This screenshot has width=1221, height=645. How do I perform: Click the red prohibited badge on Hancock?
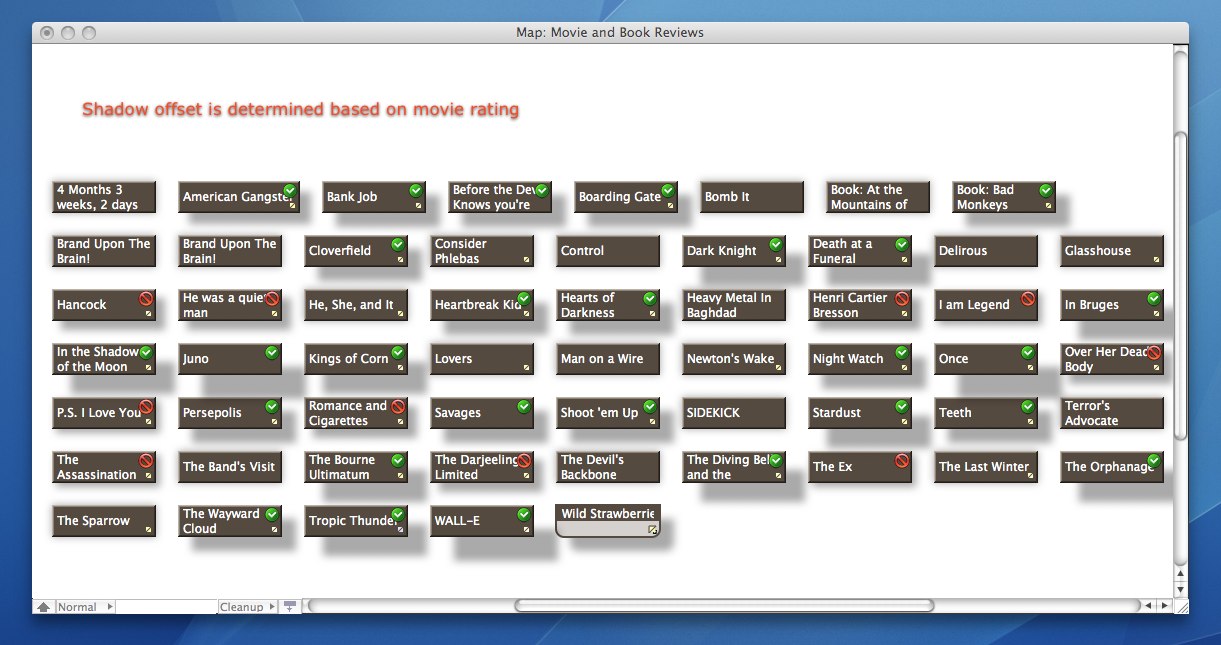tap(146, 298)
